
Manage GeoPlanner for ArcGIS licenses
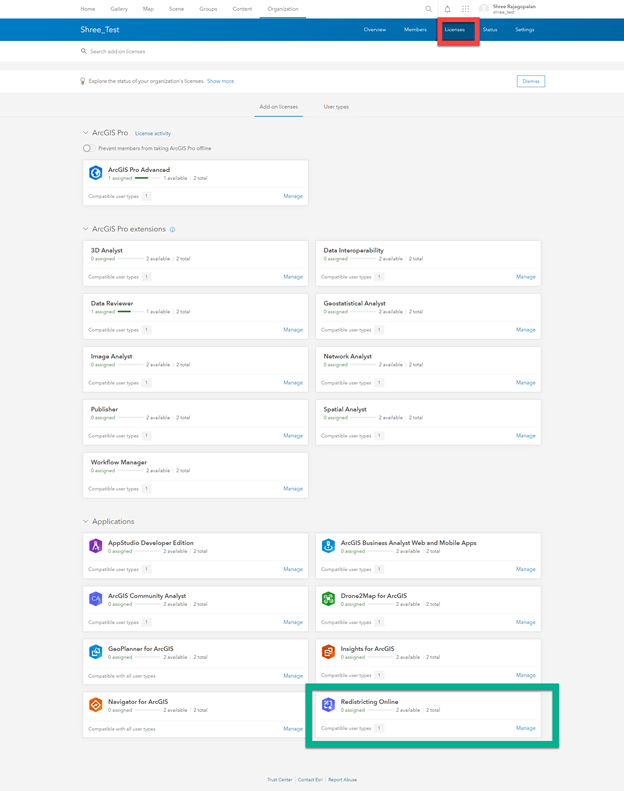[293, 676]
